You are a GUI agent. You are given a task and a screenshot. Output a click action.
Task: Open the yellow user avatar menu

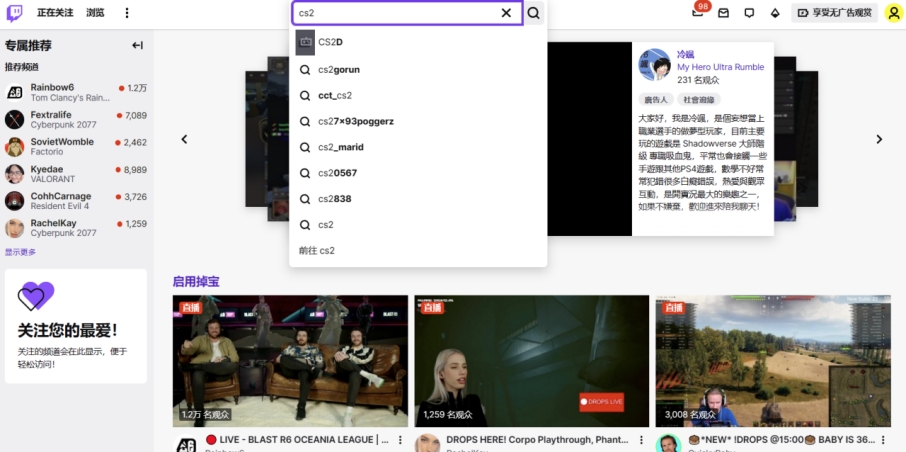coord(893,13)
